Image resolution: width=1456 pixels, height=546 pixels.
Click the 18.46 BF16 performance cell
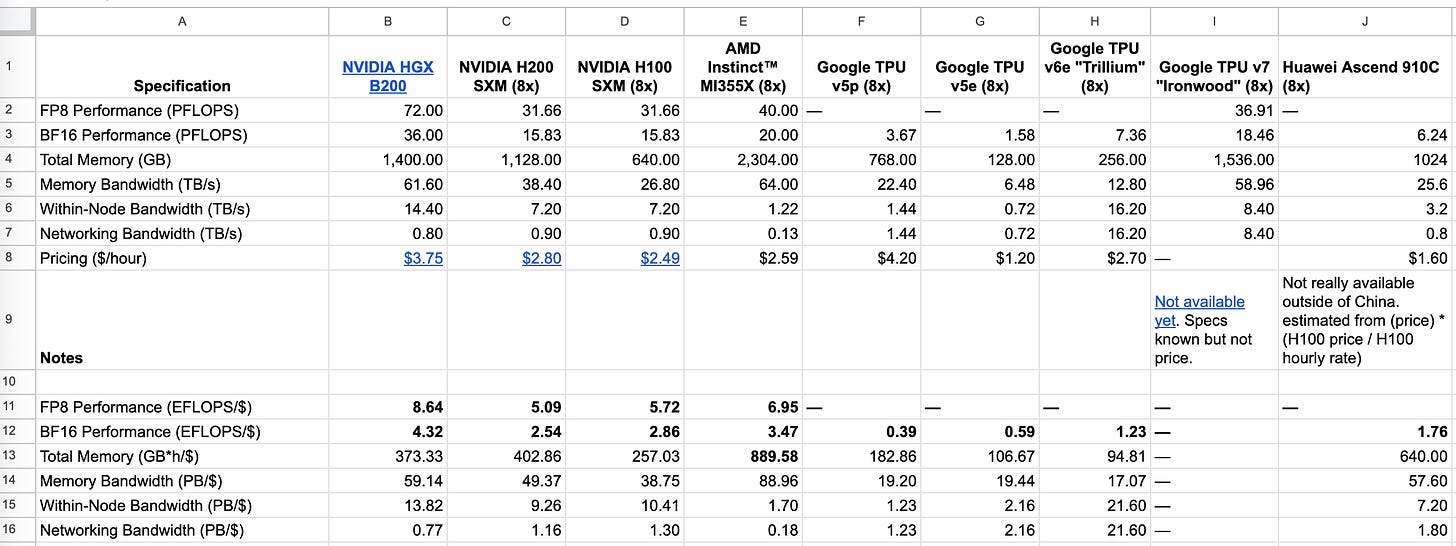tap(1214, 135)
